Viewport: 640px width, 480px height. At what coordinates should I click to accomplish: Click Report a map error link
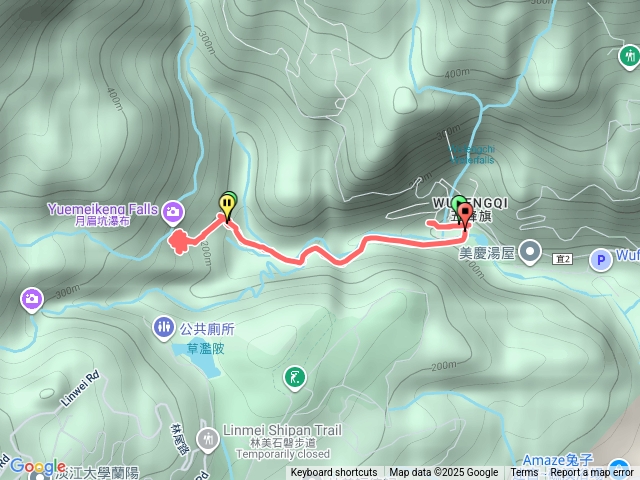coord(591,473)
